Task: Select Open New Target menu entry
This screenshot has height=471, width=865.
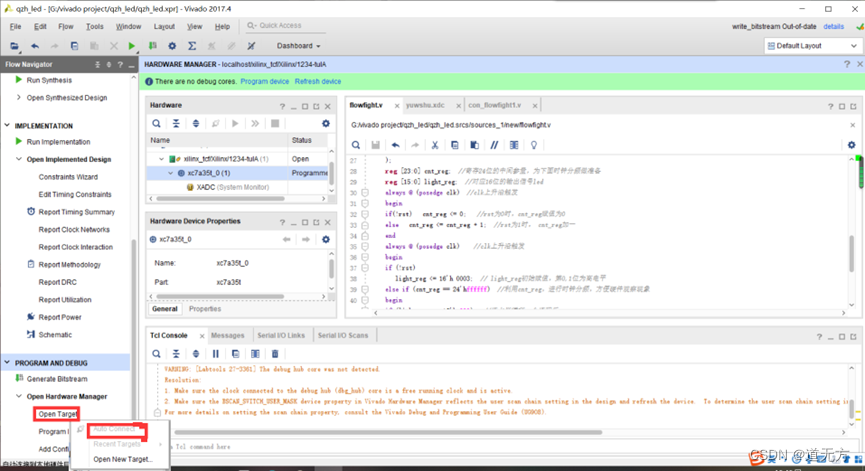Action: pos(123,459)
